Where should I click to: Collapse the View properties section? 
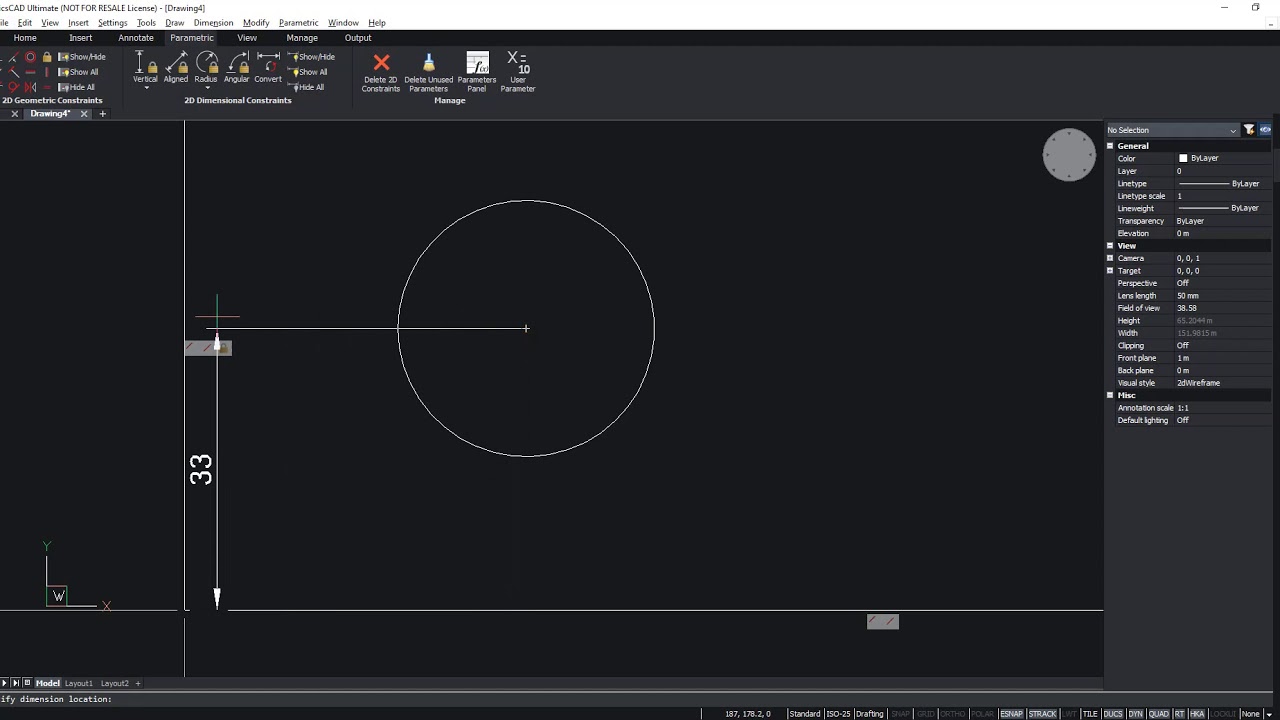coord(1110,246)
